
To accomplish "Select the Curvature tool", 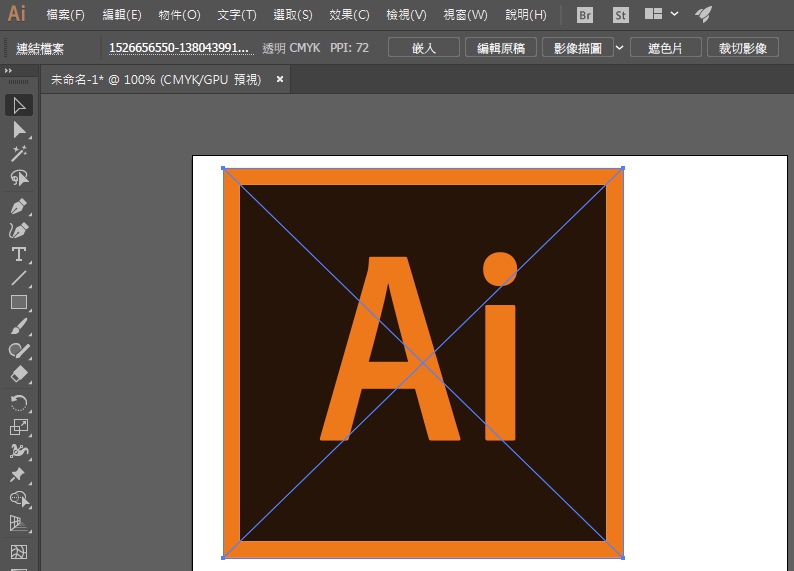I will point(19,230).
